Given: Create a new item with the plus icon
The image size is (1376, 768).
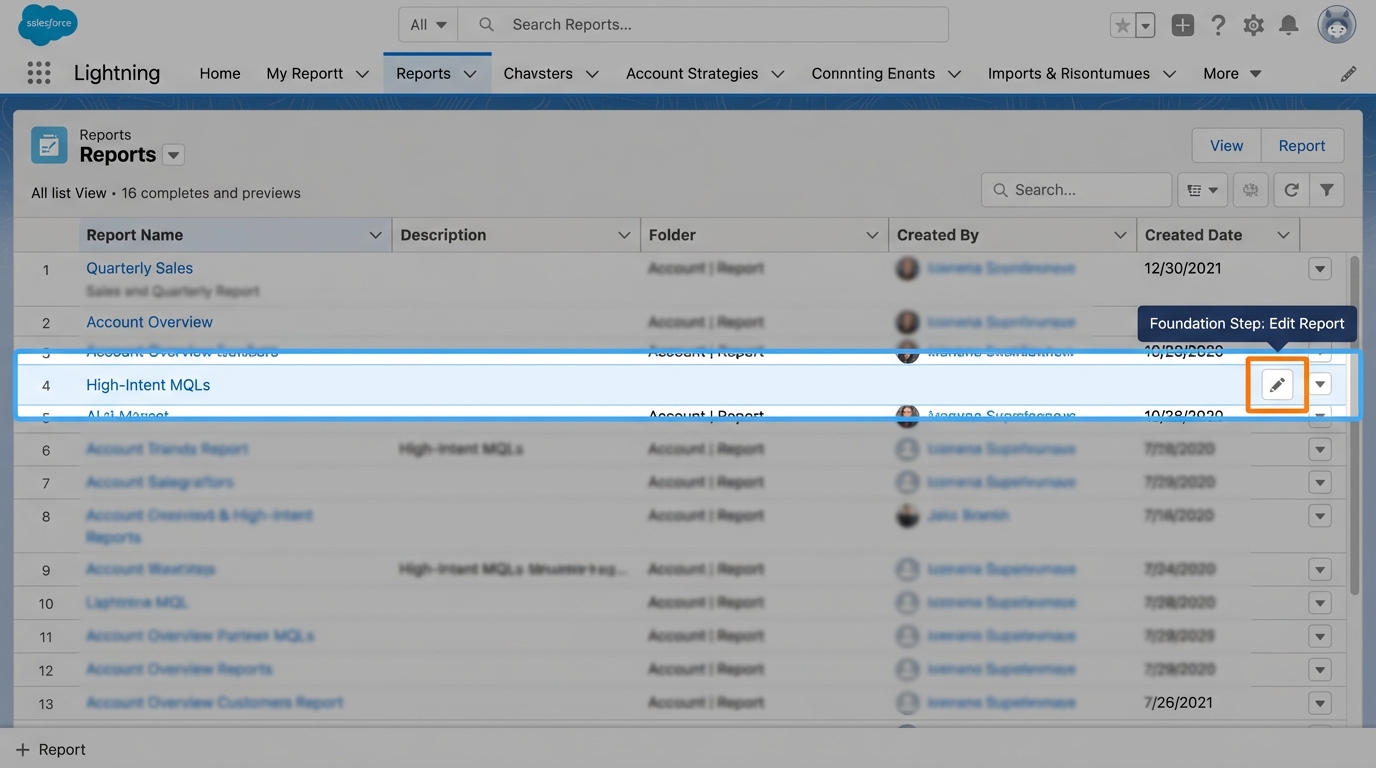Looking at the screenshot, I should [x=1183, y=24].
